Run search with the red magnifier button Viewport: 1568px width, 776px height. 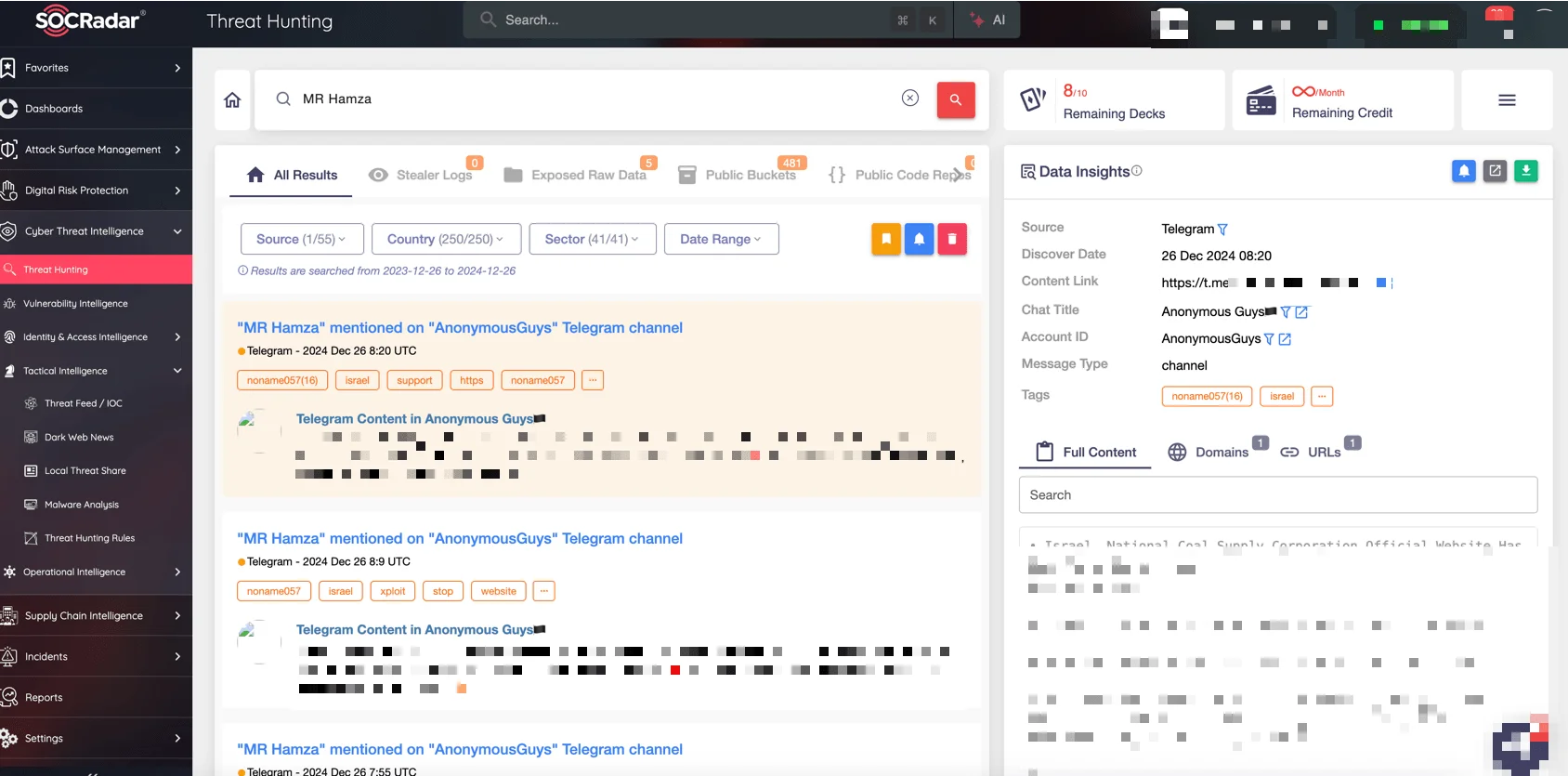pos(956,99)
